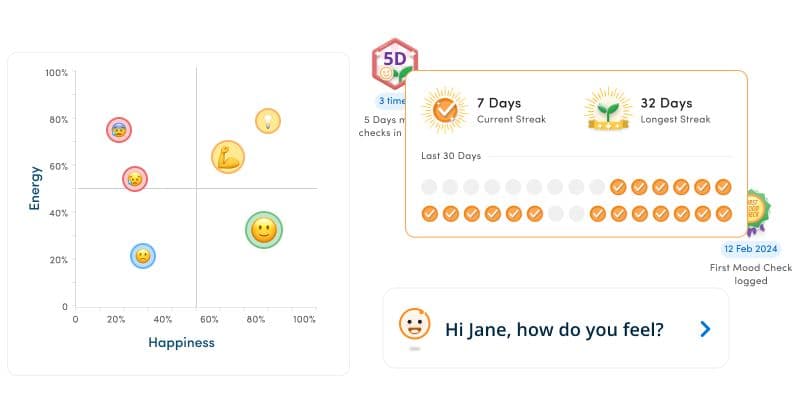The width and height of the screenshot is (800, 400).
Task: Click the Current Streak sunburst checkmark icon
Action: point(445,110)
